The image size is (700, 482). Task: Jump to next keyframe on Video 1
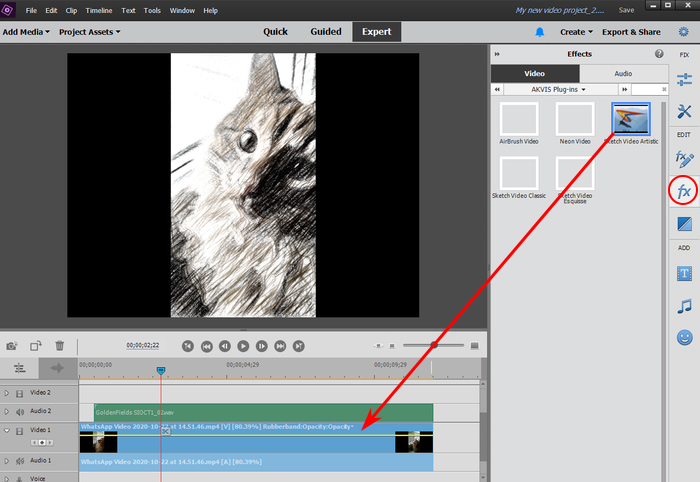point(50,443)
